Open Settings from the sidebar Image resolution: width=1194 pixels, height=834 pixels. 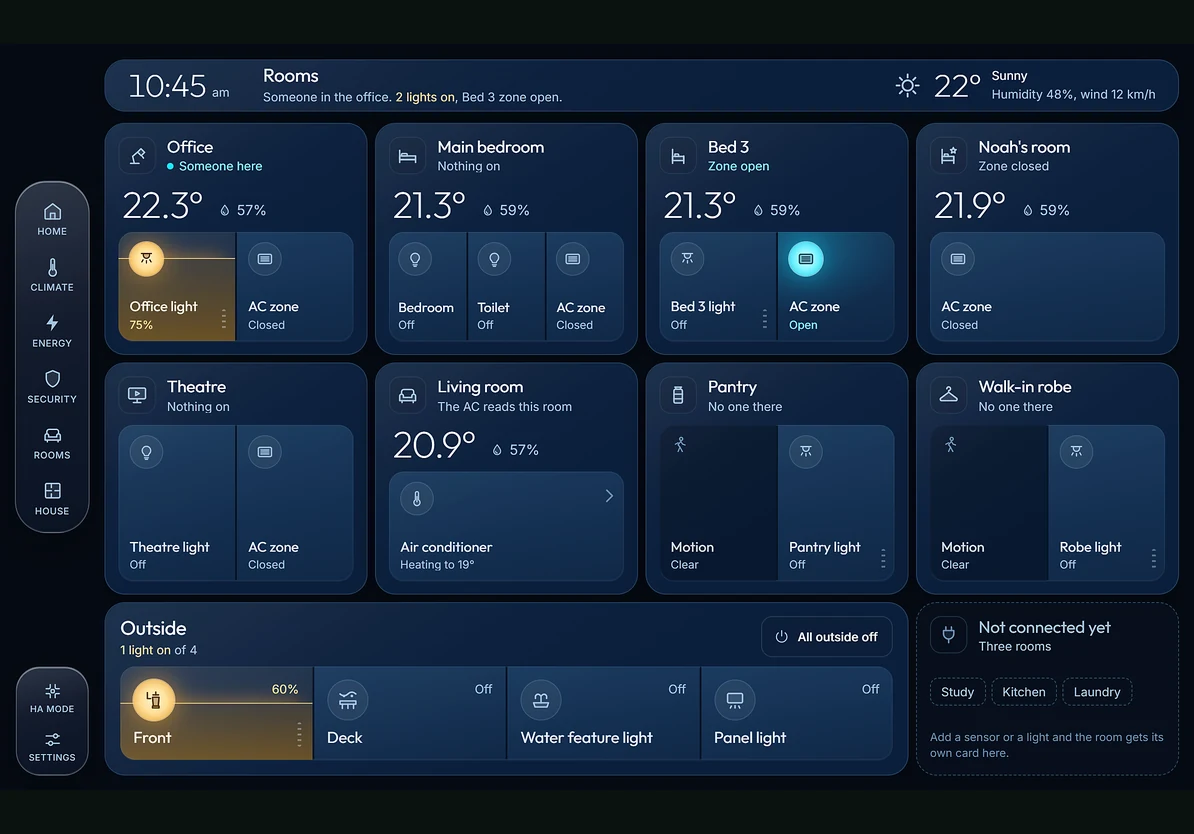click(x=52, y=747)
